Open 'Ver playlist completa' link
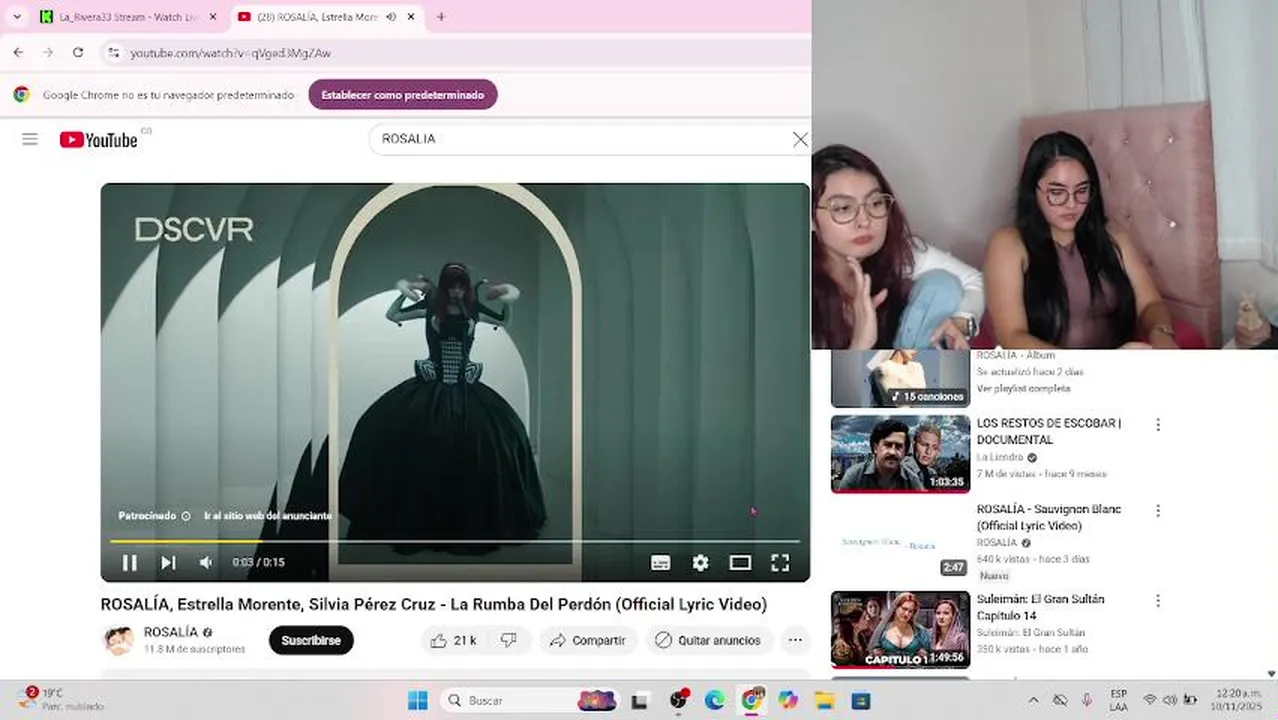 point(1023,388)
